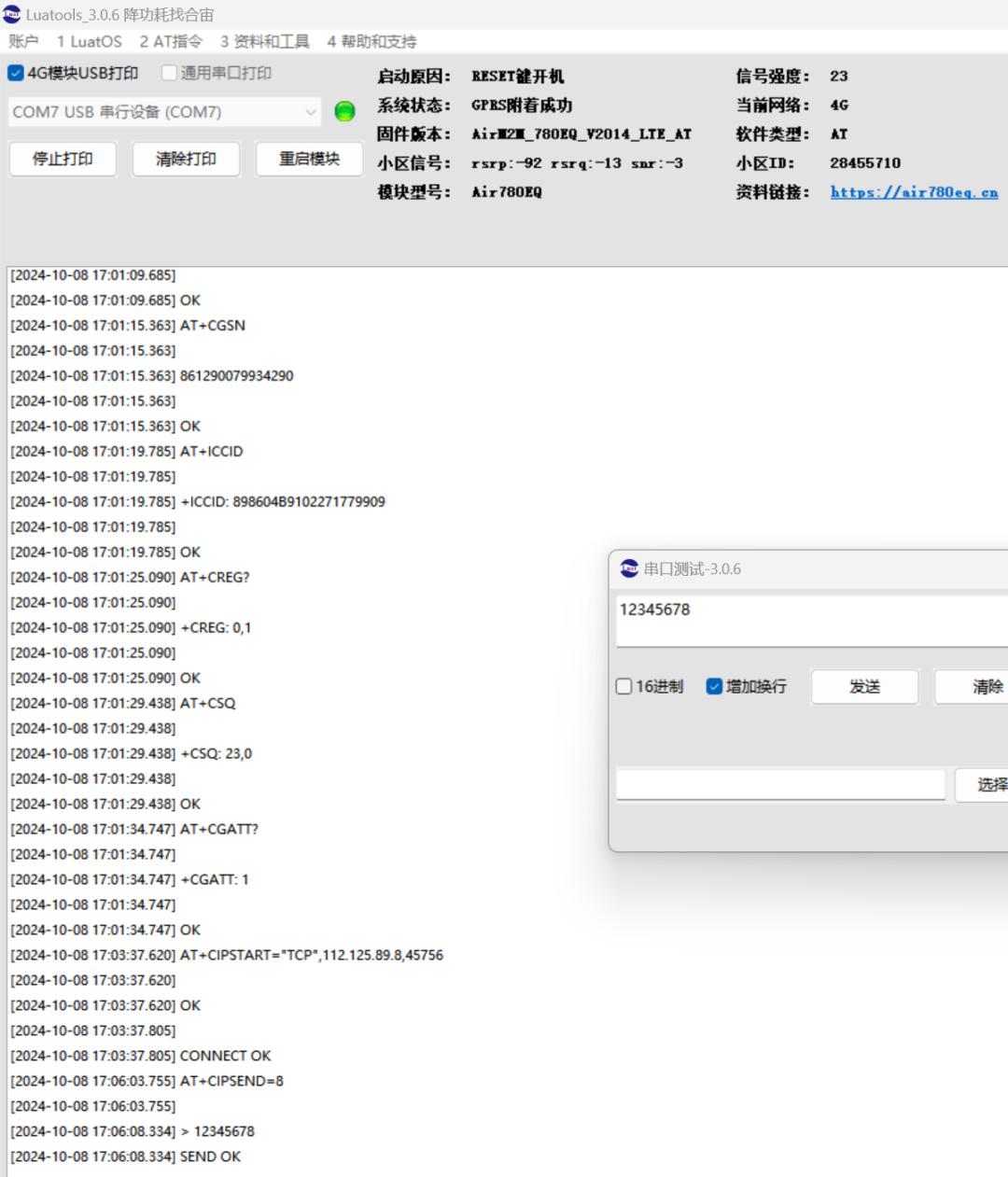Click the module model Air780EQ value
The height and width of the screenshot is (1177, 1008).
click(x=507, y=191)
